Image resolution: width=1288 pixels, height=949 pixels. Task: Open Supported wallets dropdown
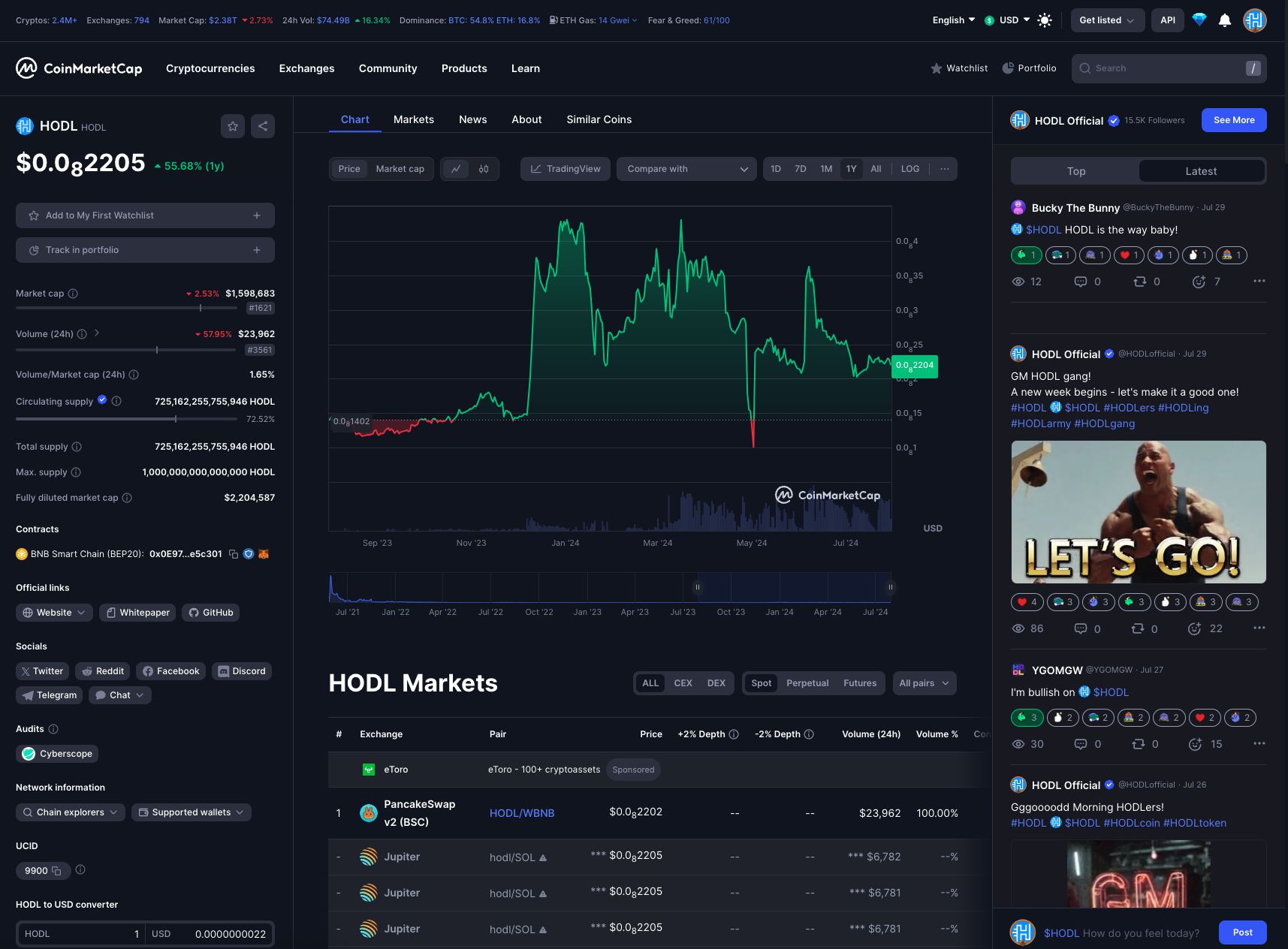(x=192, y=812)
